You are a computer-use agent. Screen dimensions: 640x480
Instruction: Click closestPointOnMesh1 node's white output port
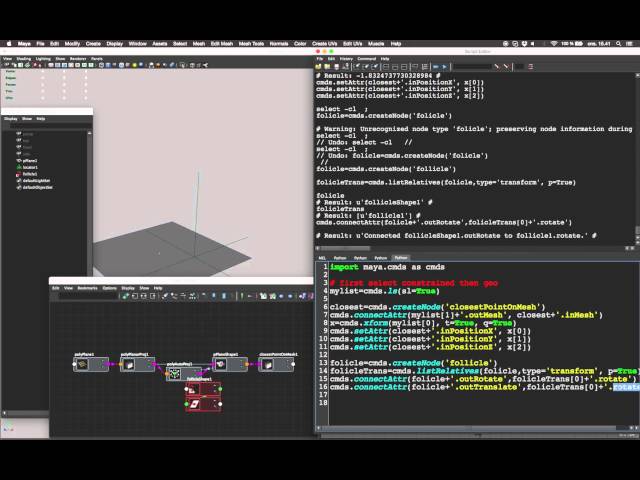pyautogui.click(x=293, y=364)
